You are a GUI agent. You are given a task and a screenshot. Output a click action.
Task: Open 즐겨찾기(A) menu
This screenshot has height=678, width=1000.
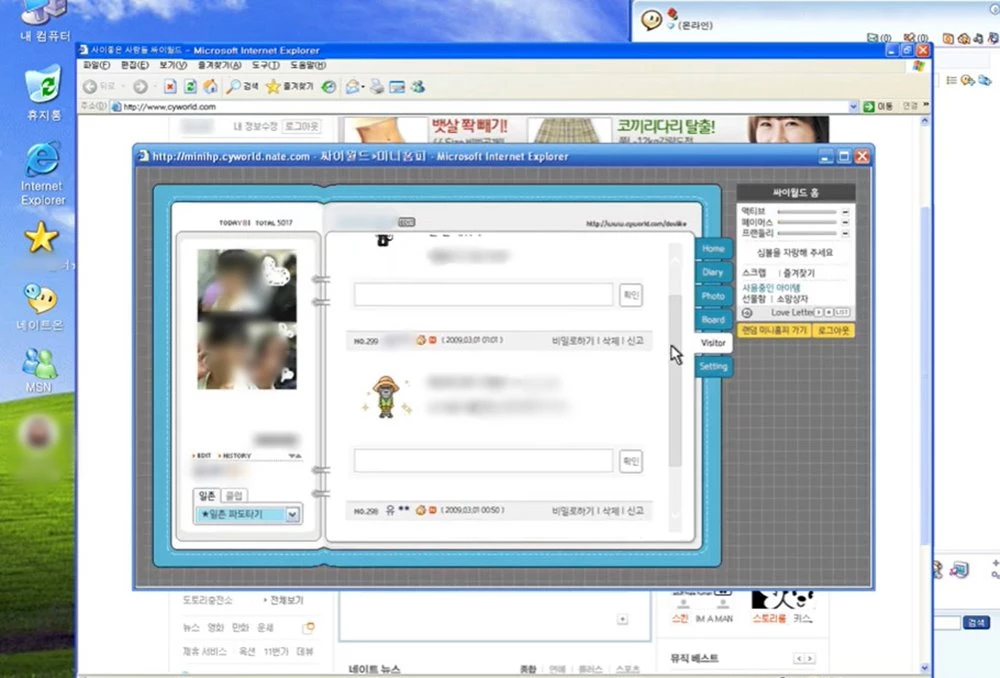pos(219,65)
